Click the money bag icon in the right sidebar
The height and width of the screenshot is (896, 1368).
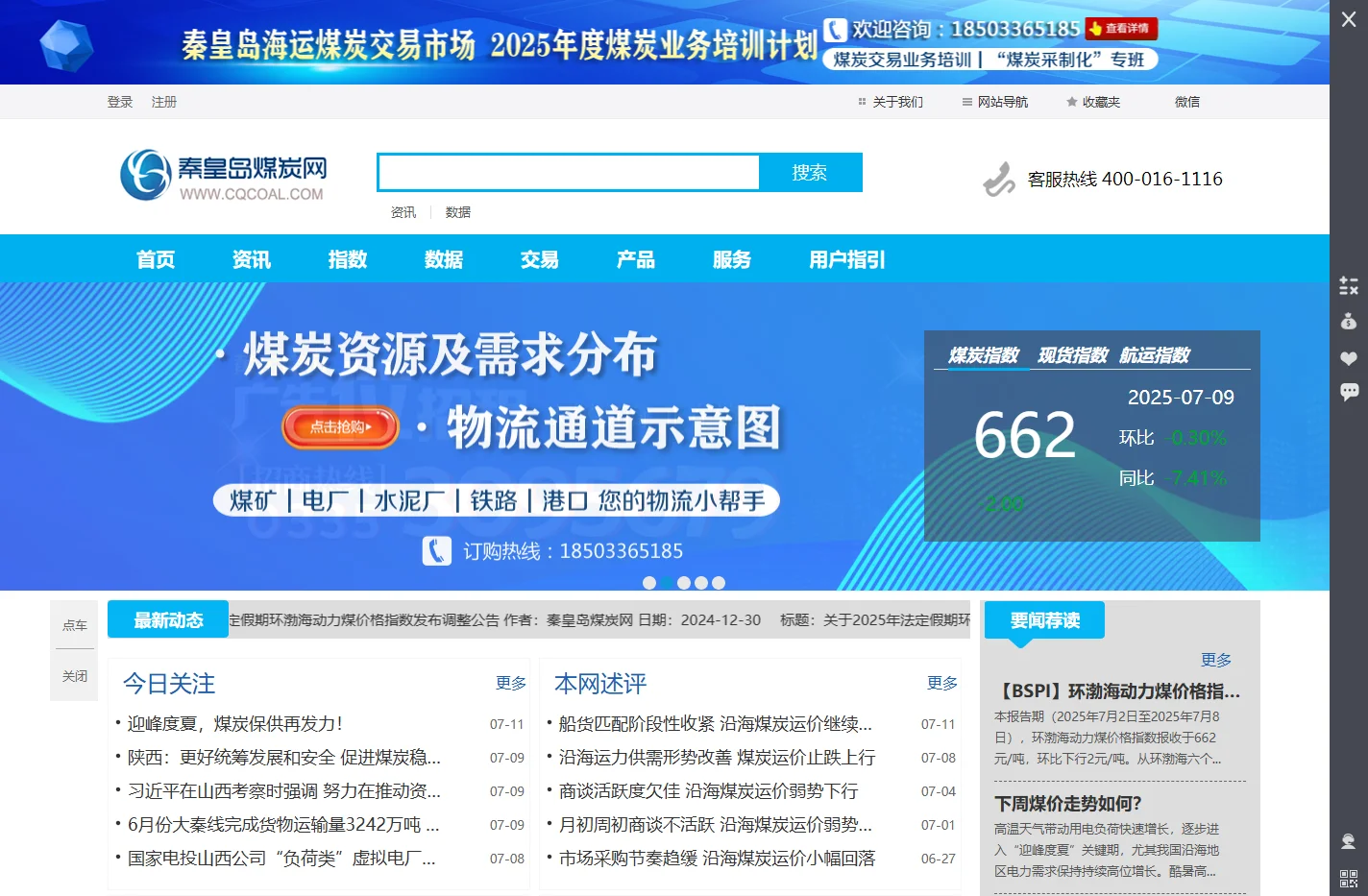(x=1349, y=321)
